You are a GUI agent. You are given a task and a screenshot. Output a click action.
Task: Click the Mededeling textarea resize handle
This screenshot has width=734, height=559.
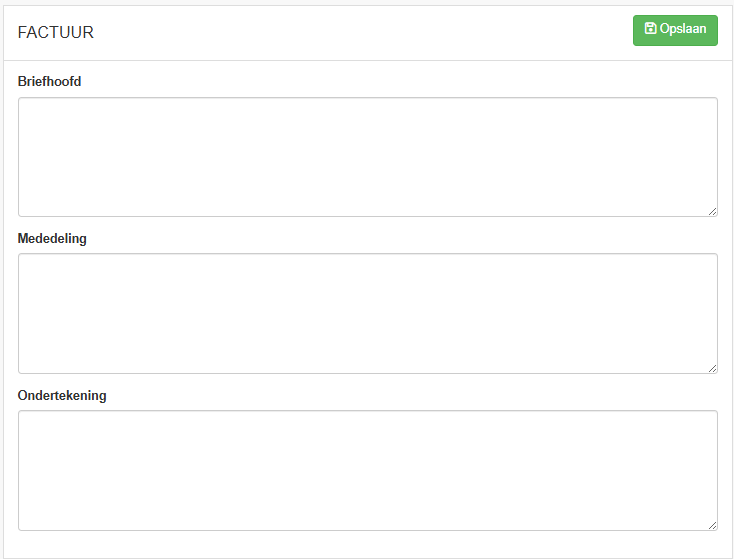click(x=712, y=368)
